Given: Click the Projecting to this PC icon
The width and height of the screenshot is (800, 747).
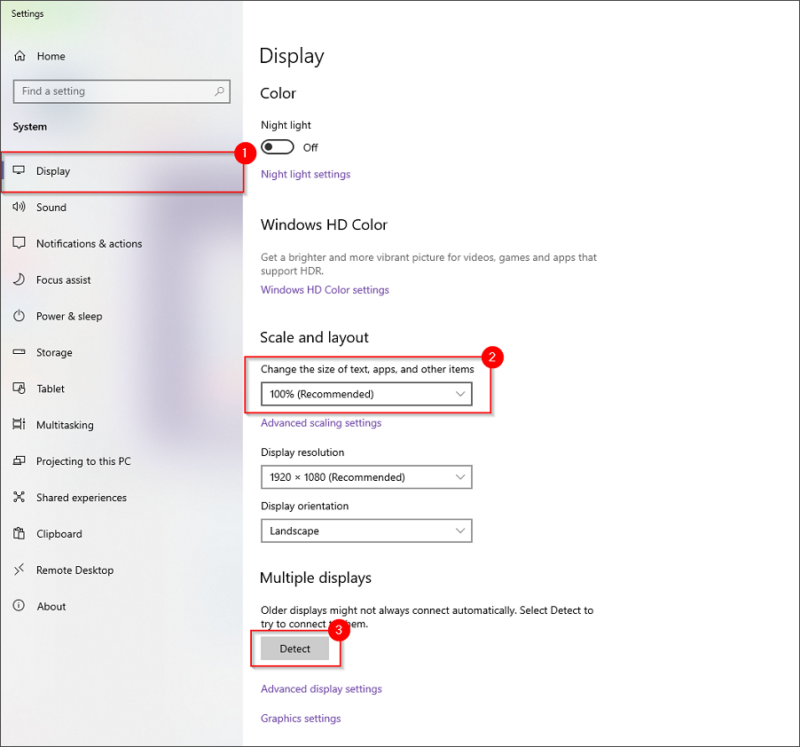Looking at the screenshot, I should 19,461.
